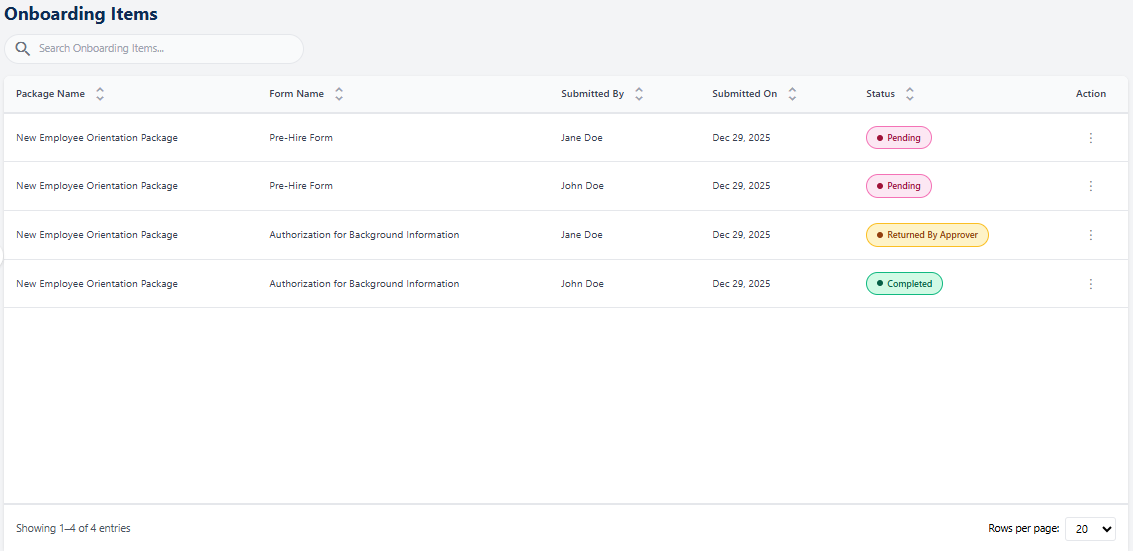Click the Action column header

pos(1091,94)
